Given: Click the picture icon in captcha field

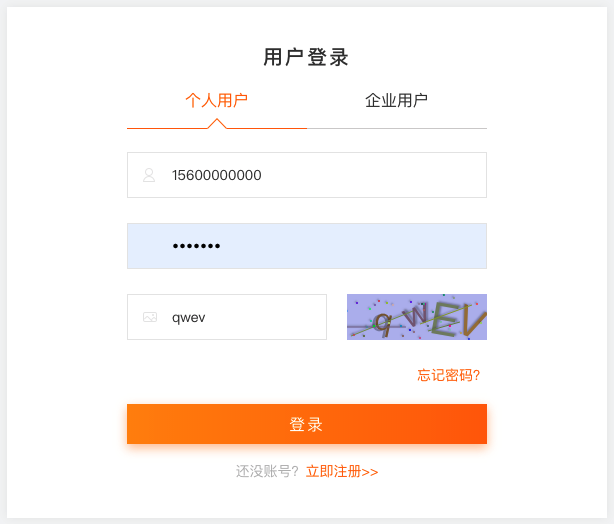Looking at the screenshot, I should (150, 317).
